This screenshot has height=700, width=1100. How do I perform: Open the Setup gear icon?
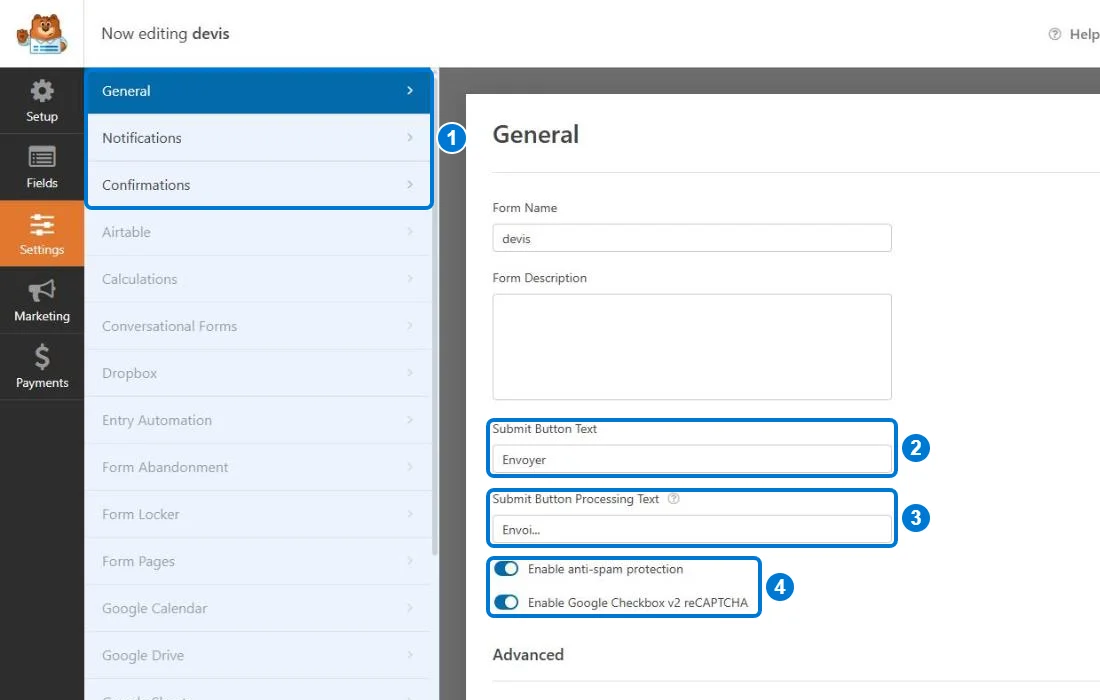(x=42, y=91)
